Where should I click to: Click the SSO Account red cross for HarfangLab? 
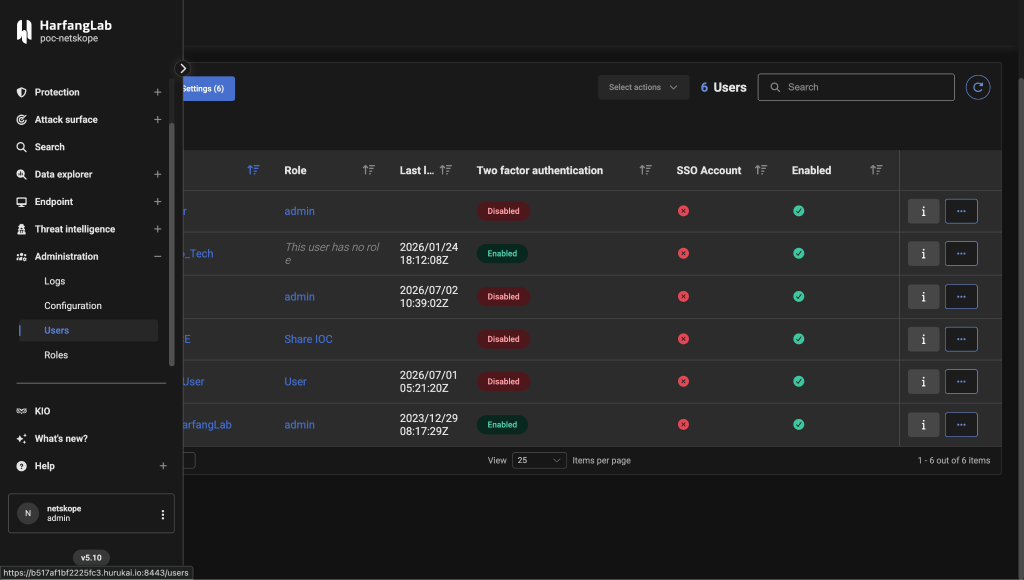click(683, 425)
